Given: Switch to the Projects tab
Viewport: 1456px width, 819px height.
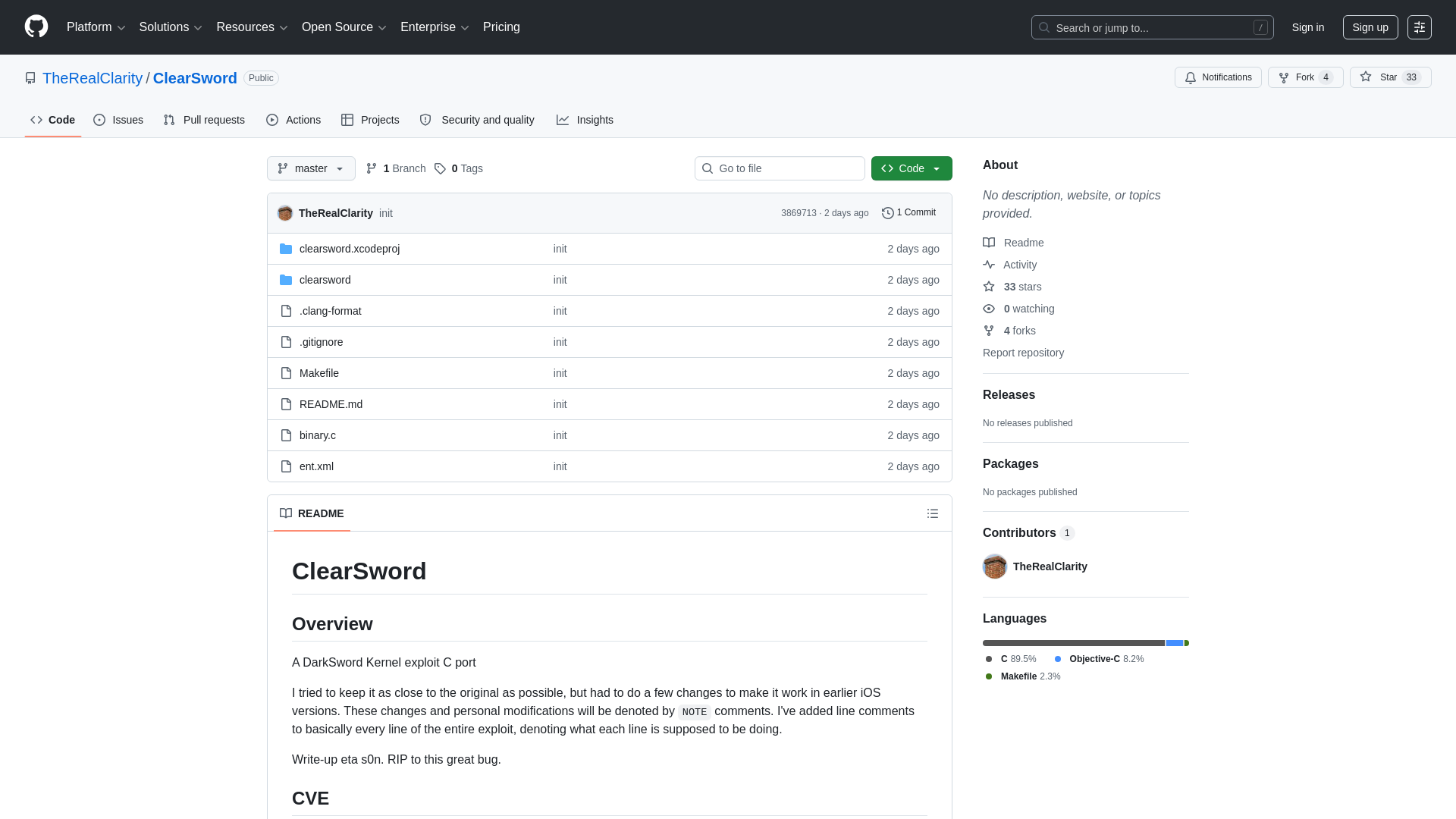Looking at the screenshot, I should [370, 120].
